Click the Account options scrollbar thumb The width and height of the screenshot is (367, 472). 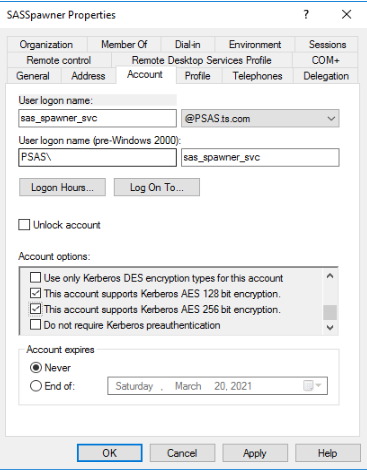330,312
